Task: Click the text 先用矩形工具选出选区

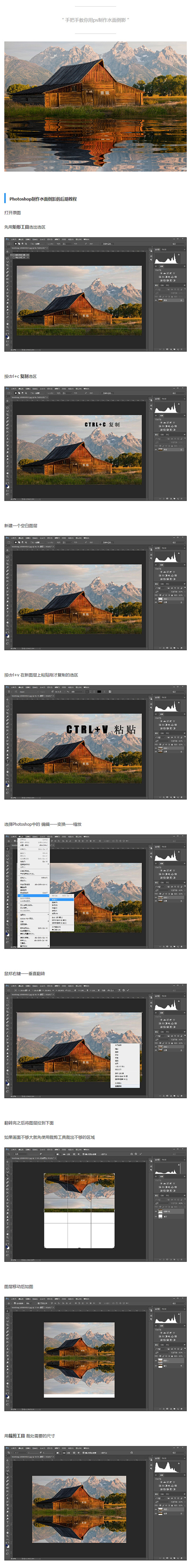Action: point(25,227)
